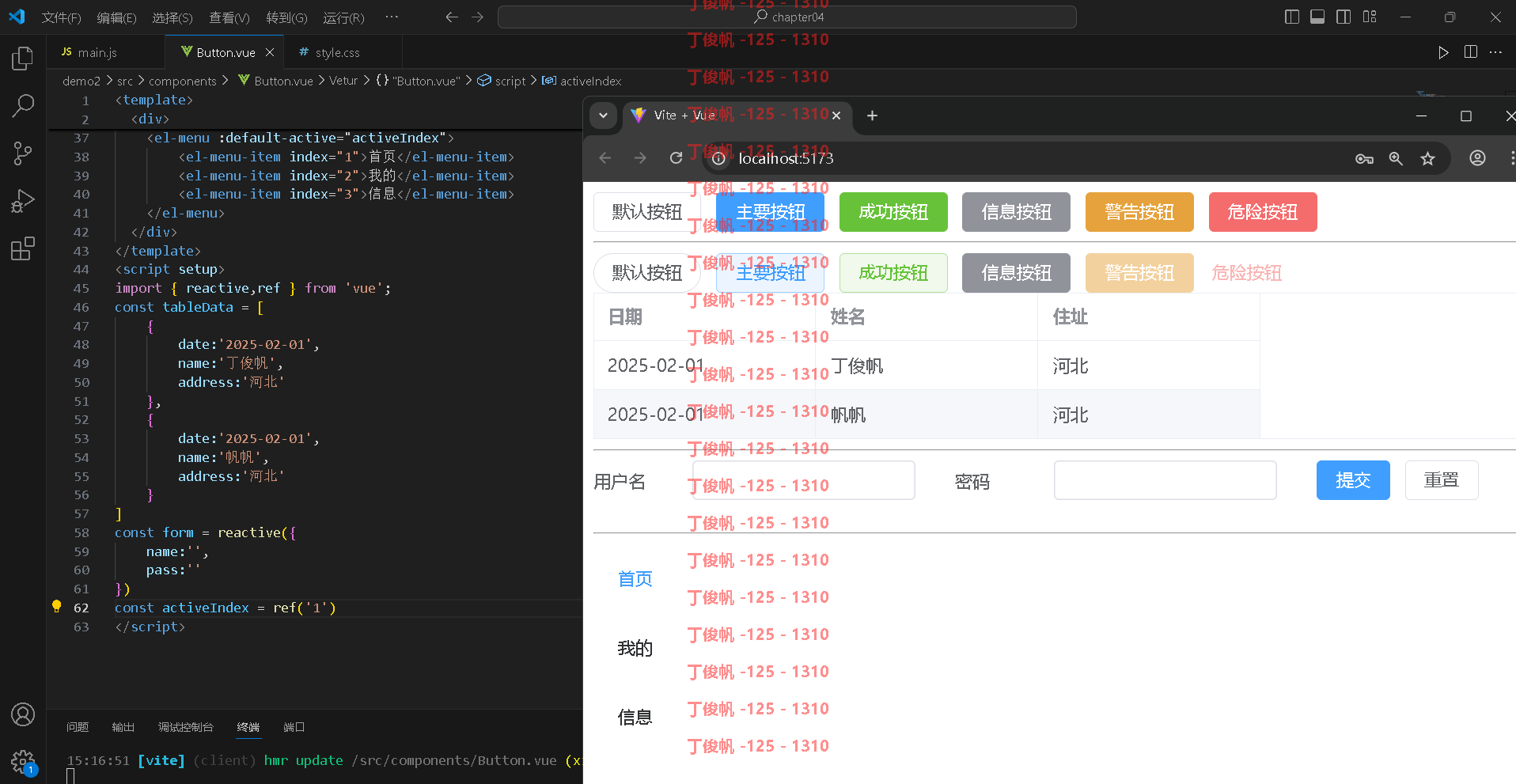Image resolution: width=1516 pixels, height=784 pixels.
Task: Click the solid 警告按钮 orange button
Action: tap(1139, 212)
